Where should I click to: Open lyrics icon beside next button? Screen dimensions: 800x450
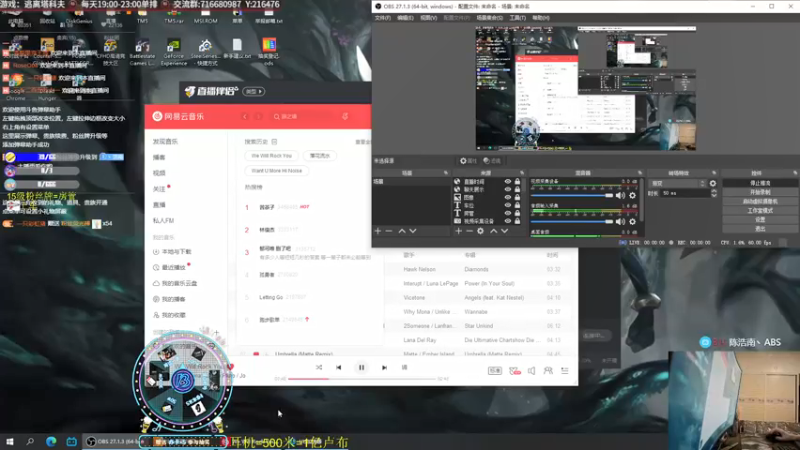pyautogui.click(x=404, y=367)
